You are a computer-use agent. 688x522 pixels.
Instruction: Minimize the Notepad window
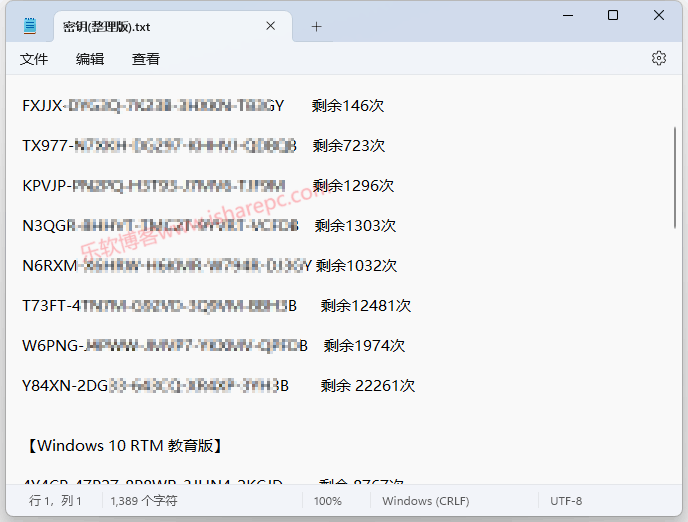568,15
